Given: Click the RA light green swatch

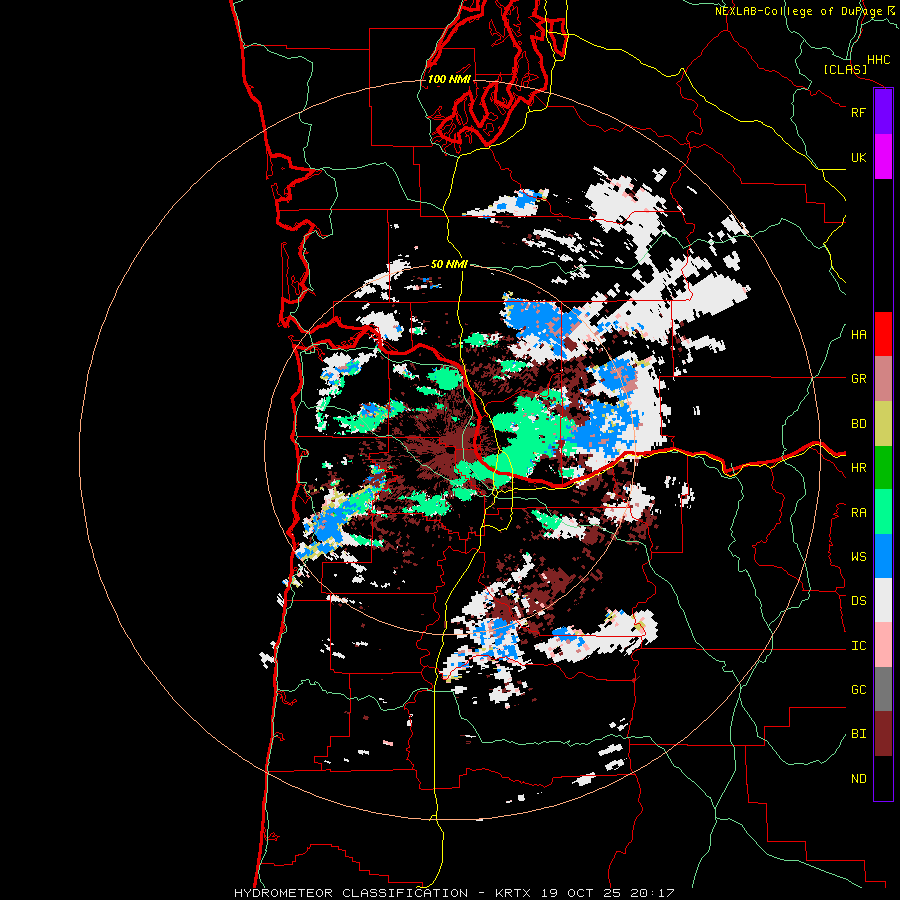Looking at the screenshot, I should 883,512.
